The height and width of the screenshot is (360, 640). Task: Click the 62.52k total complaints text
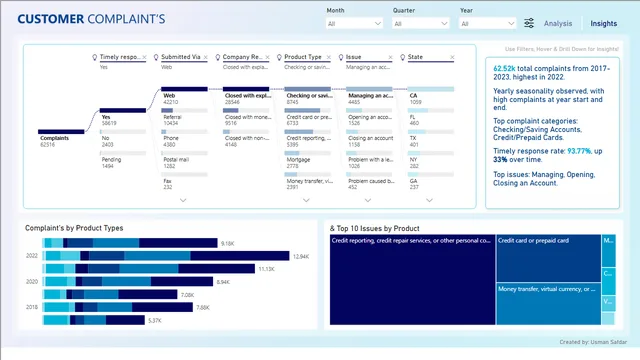551,73
